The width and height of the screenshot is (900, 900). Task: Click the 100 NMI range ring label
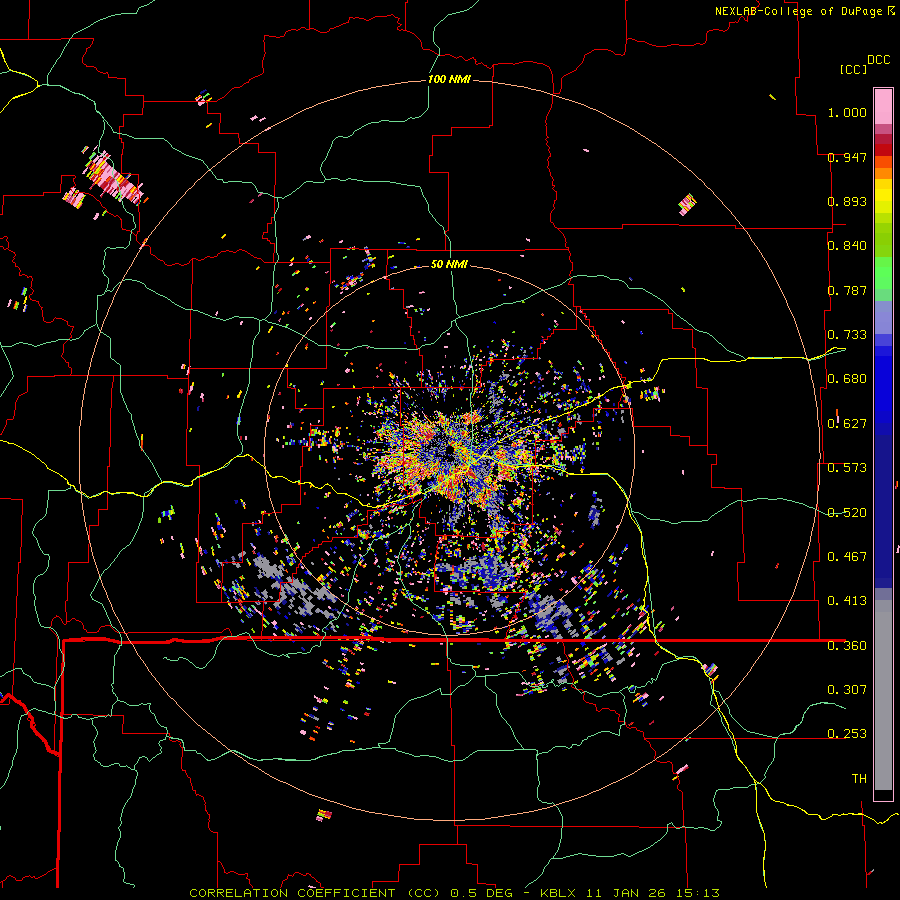tap(449, 79)
